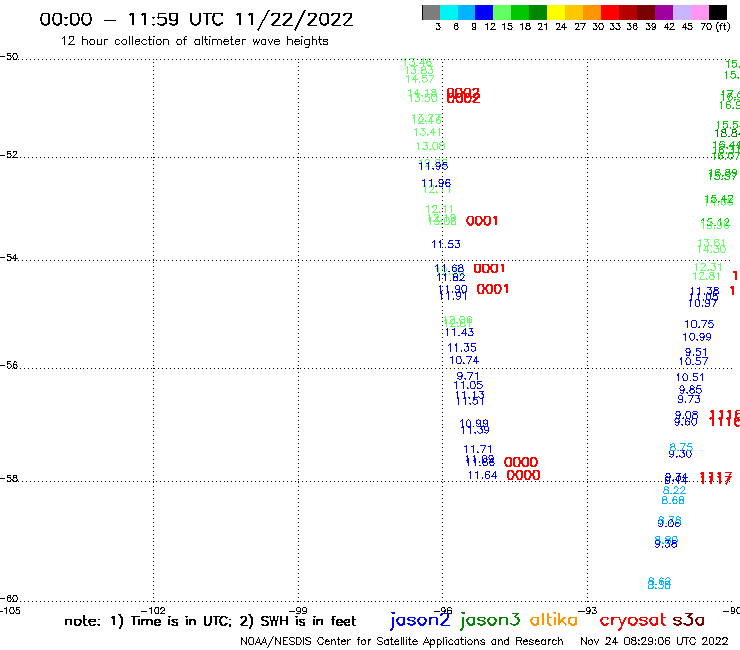Image resolution: width=740 pixels, height=650 pixels.
Task: Click the wave height value '10.51'
Action: point(690,377)
